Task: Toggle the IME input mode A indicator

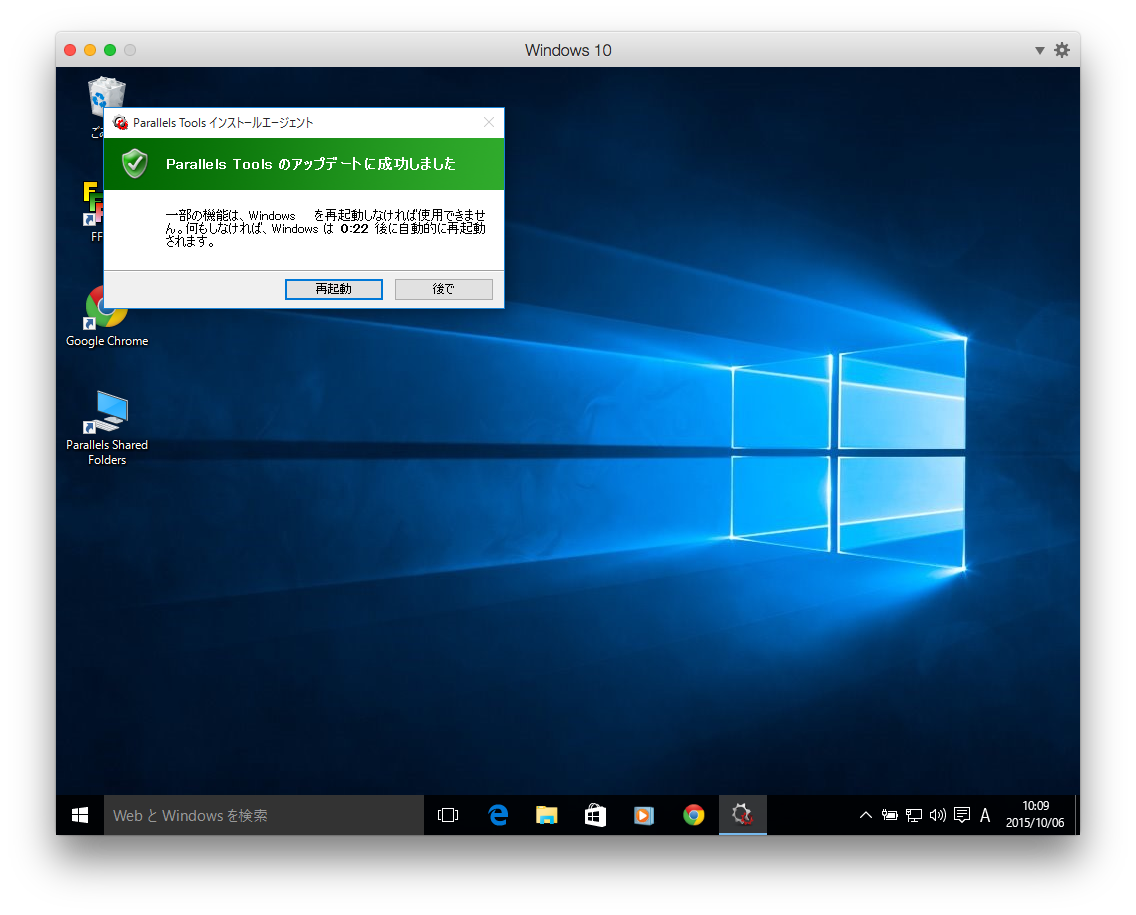Action: coord(985,815)
